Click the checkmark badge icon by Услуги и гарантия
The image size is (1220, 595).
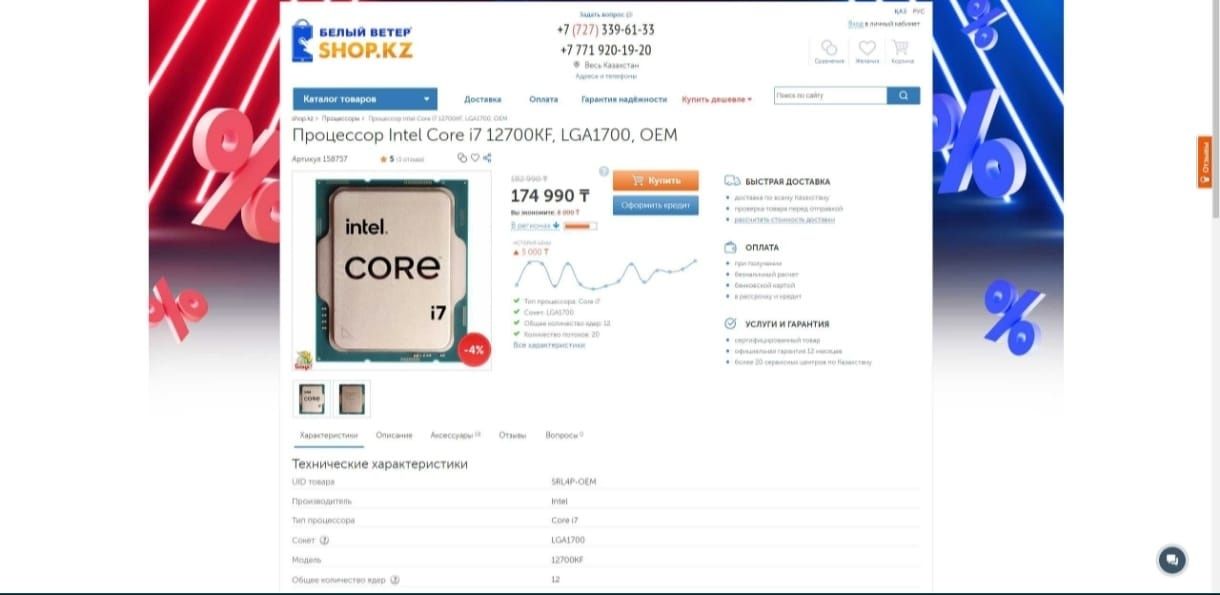(731, 324)
